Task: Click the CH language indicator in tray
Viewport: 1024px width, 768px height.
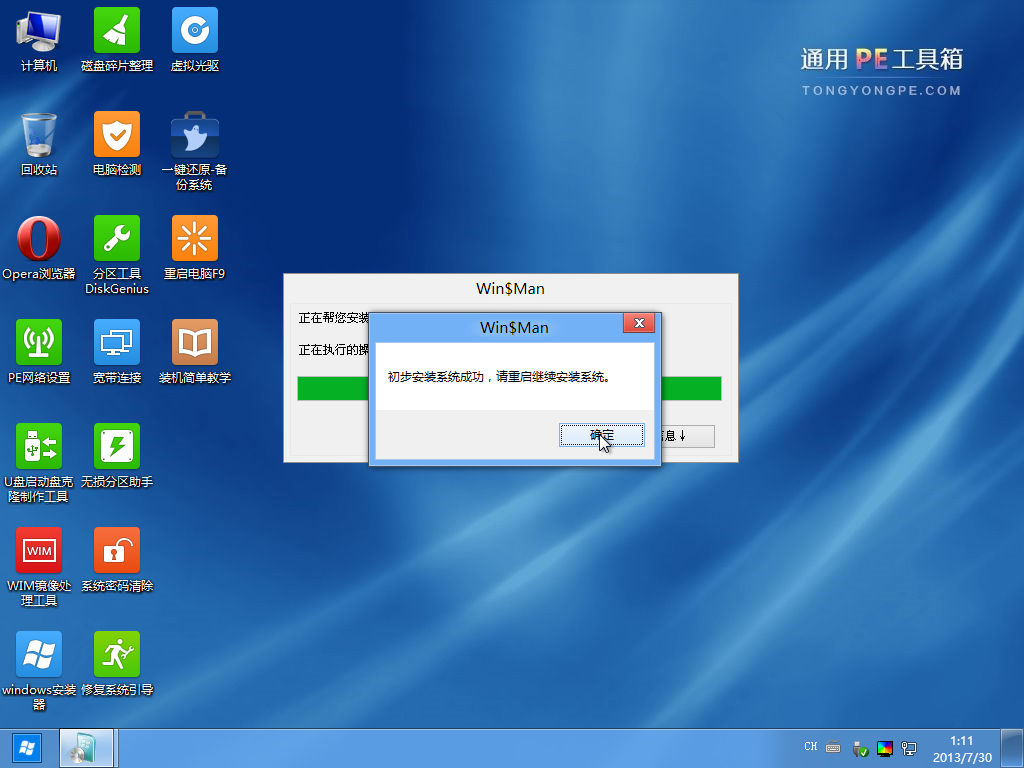Action: [810, 746]
